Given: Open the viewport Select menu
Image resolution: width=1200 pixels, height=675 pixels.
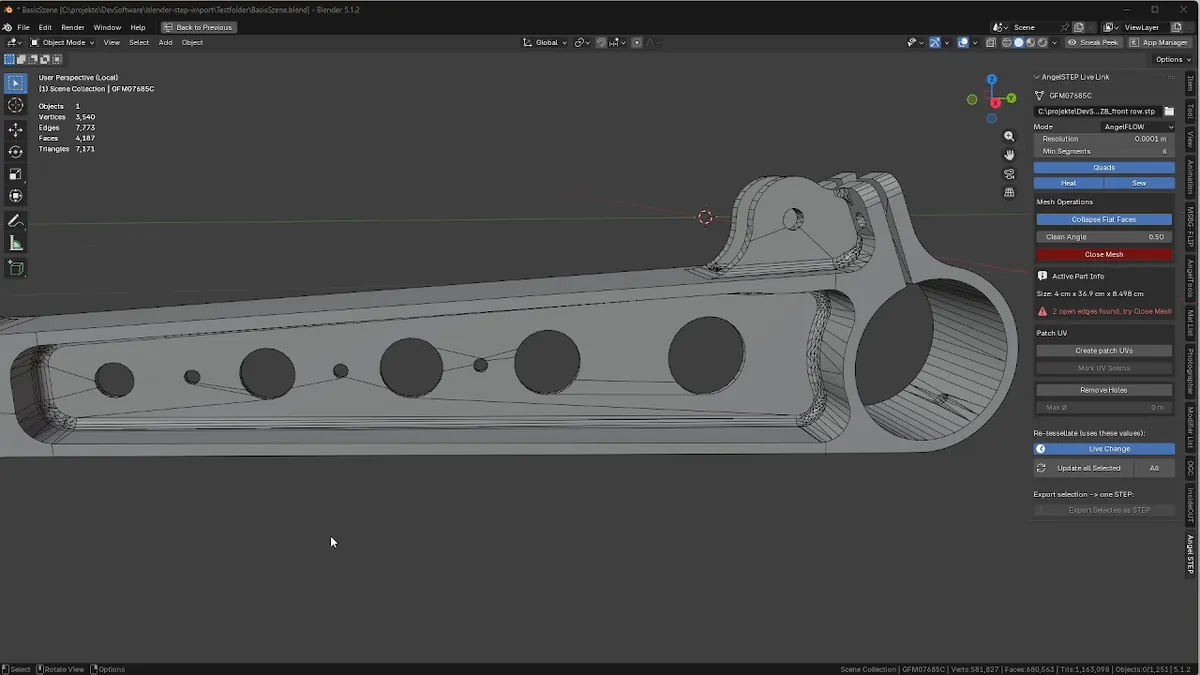Looking at the screenshot, I should coord(139,43).
